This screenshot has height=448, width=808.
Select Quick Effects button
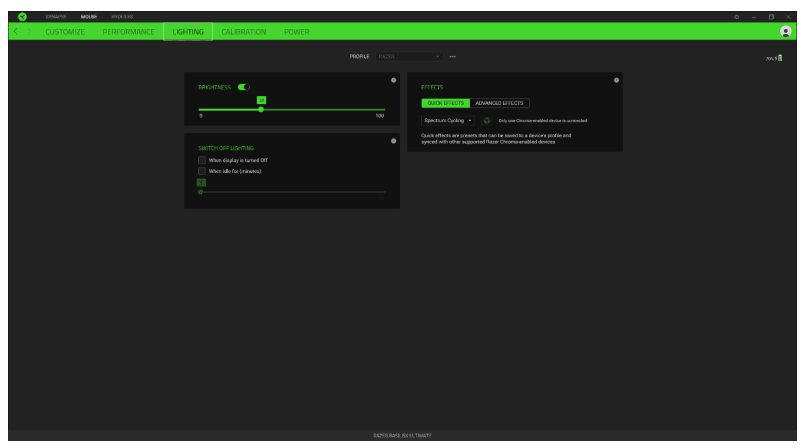click(446, 103)
